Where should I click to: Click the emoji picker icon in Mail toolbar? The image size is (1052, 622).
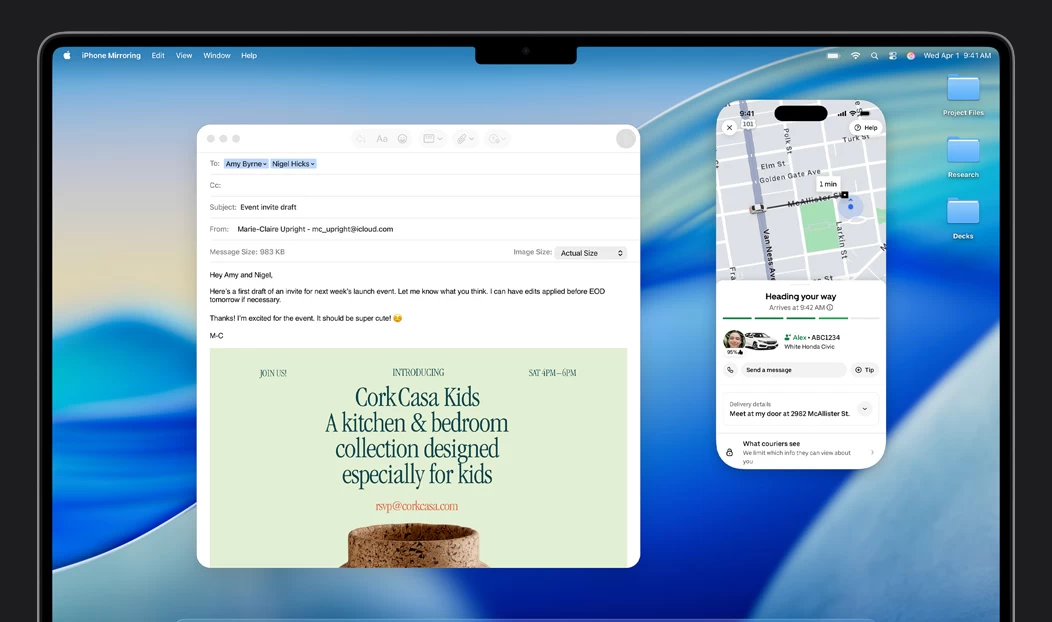tap(403, 139)
